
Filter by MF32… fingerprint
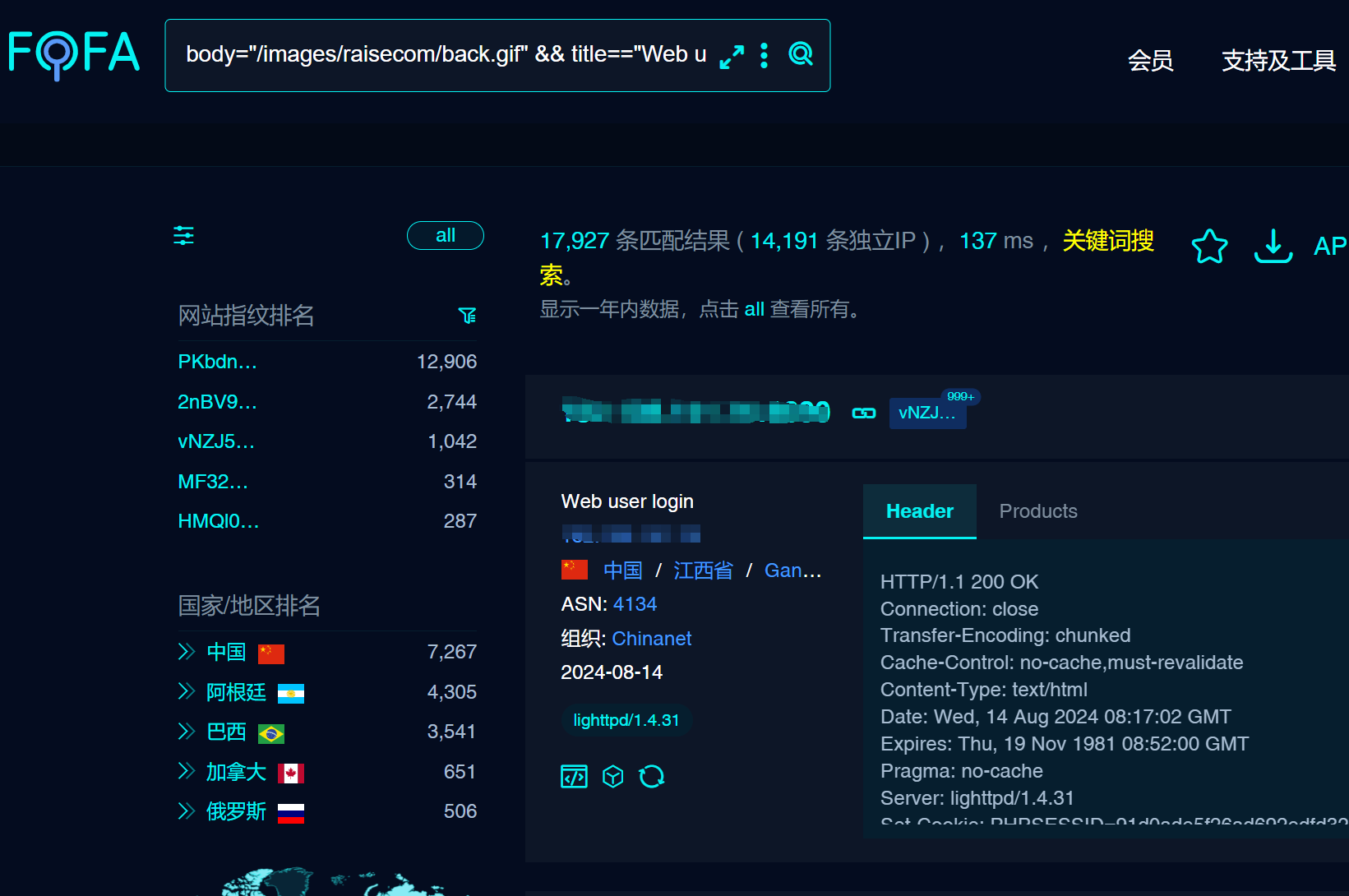point(213,482)
